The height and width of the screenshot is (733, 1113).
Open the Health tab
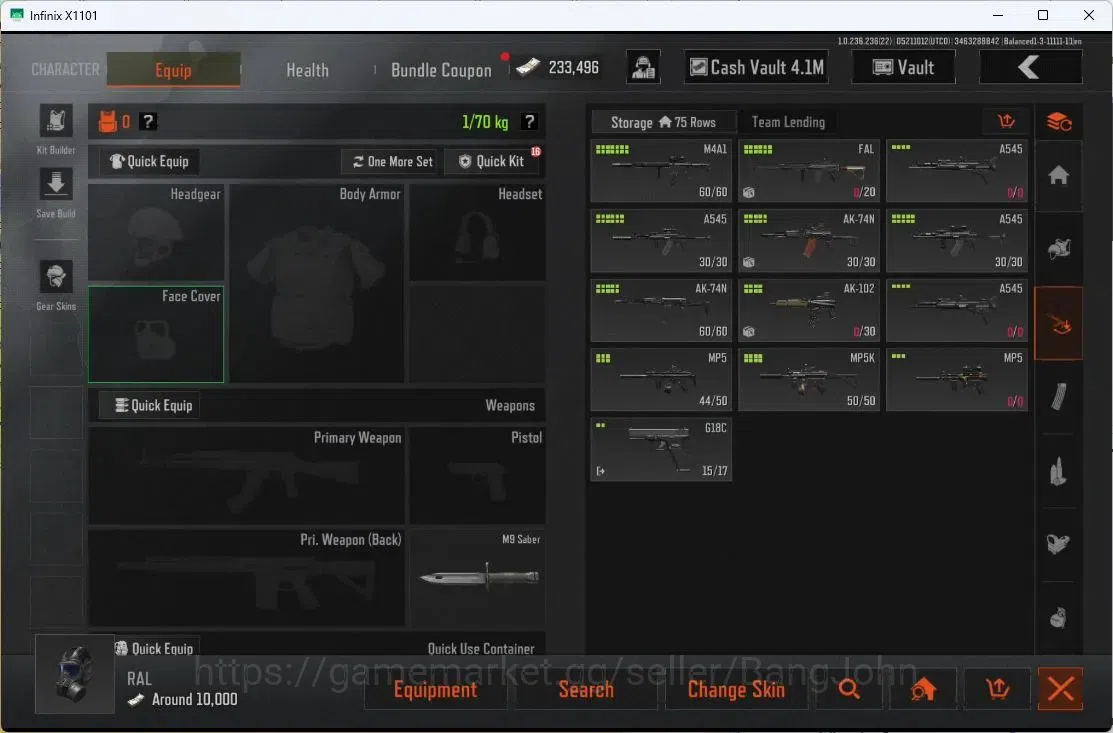pyautogui.click(x=307, y=70)
